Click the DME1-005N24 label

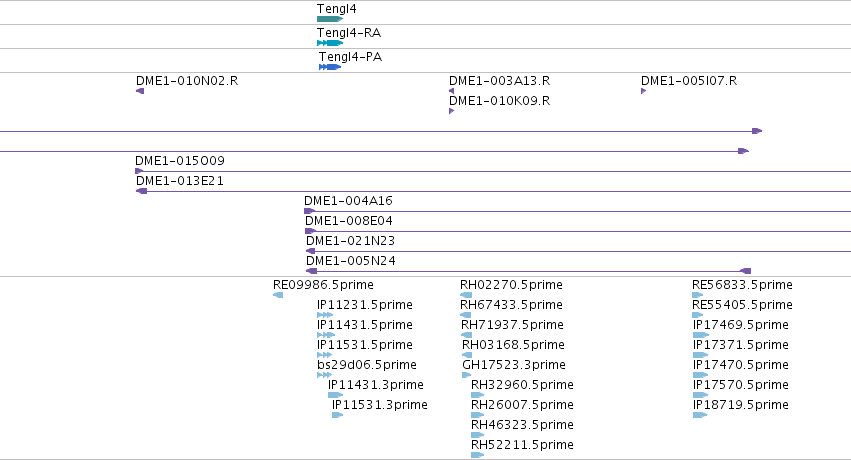351,261
